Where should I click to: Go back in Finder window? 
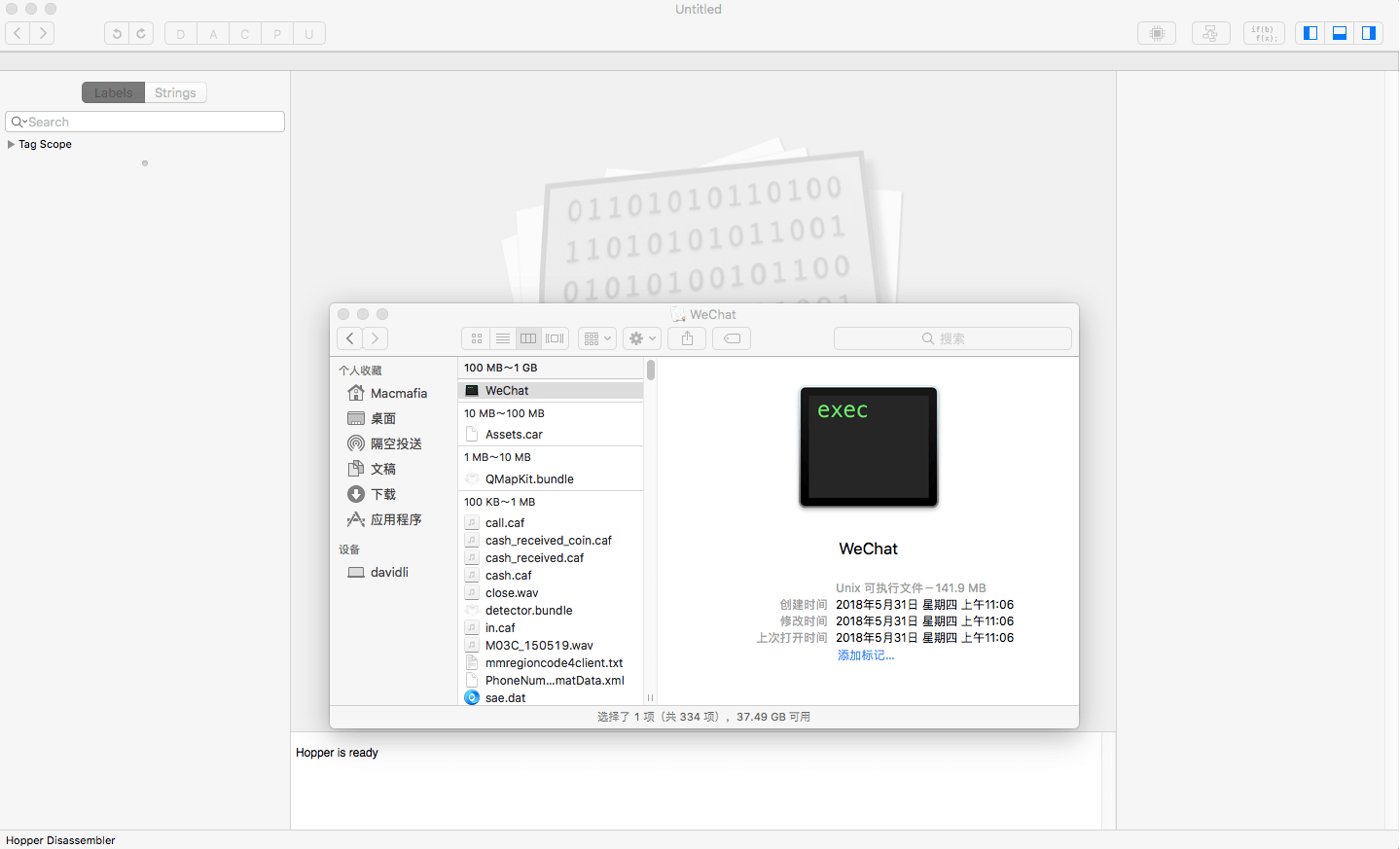(x=350, y=338)
